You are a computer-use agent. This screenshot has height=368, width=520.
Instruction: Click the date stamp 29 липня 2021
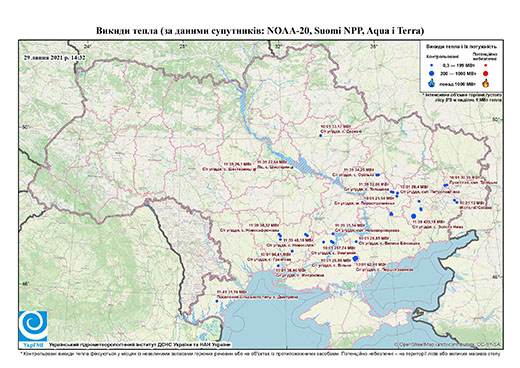point(54,57)
